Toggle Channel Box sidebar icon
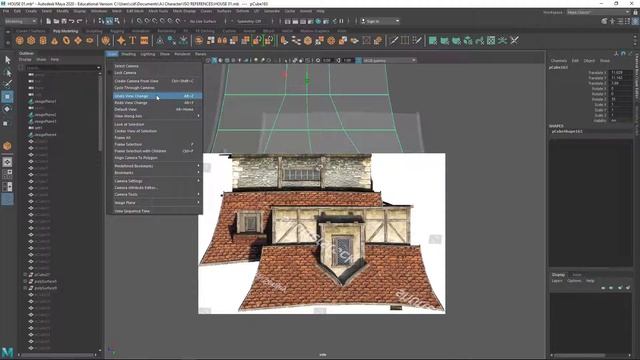This screenshot has height=360, width=640. [636, 21]
